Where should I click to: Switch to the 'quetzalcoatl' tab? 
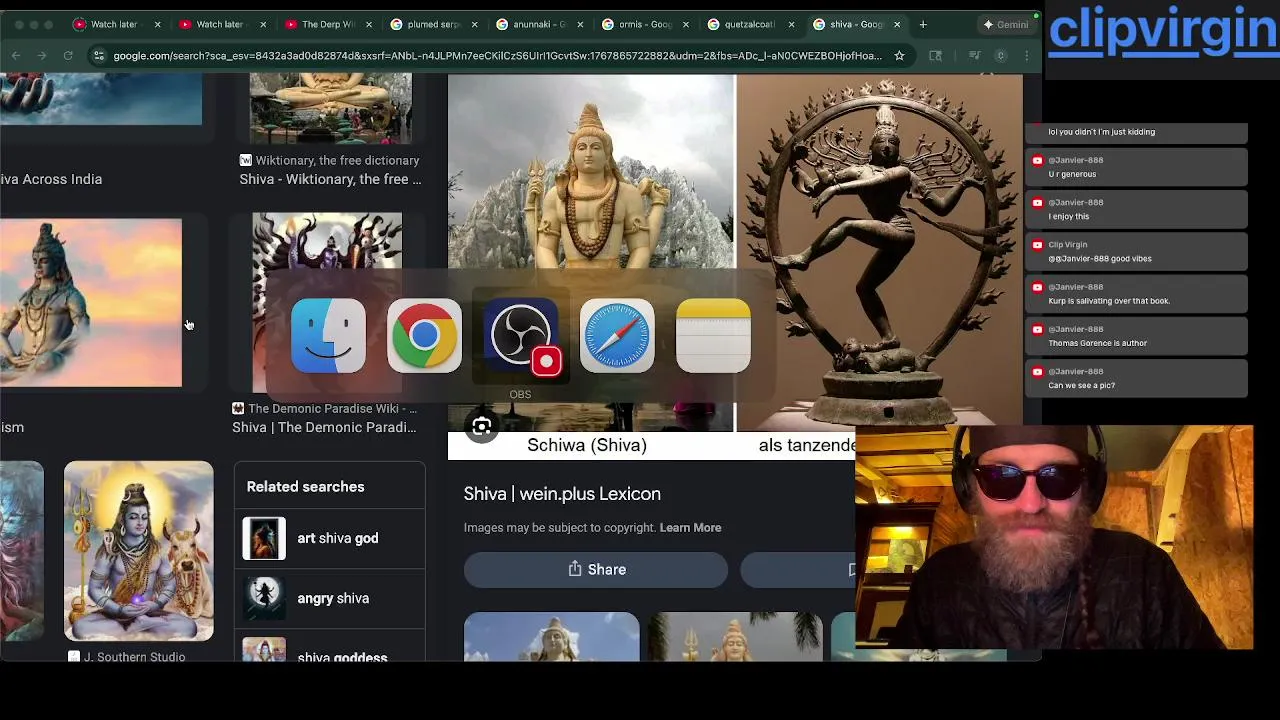pos(748,24)
